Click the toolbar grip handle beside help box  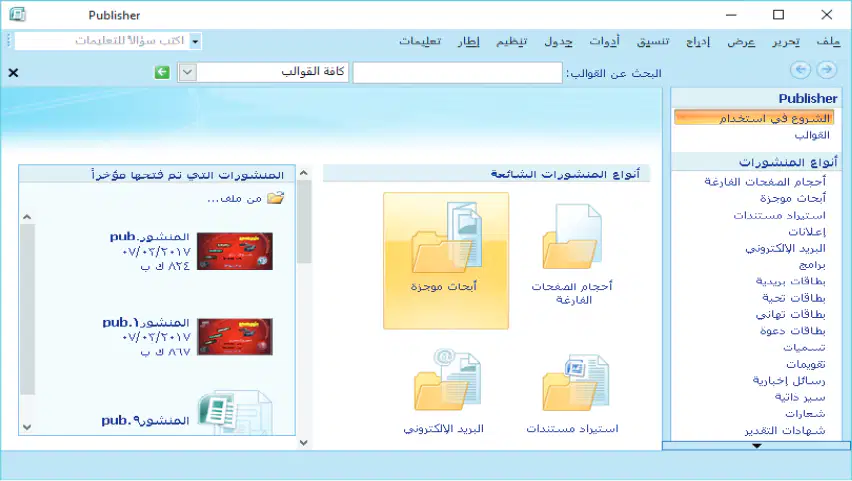[9, 41]
